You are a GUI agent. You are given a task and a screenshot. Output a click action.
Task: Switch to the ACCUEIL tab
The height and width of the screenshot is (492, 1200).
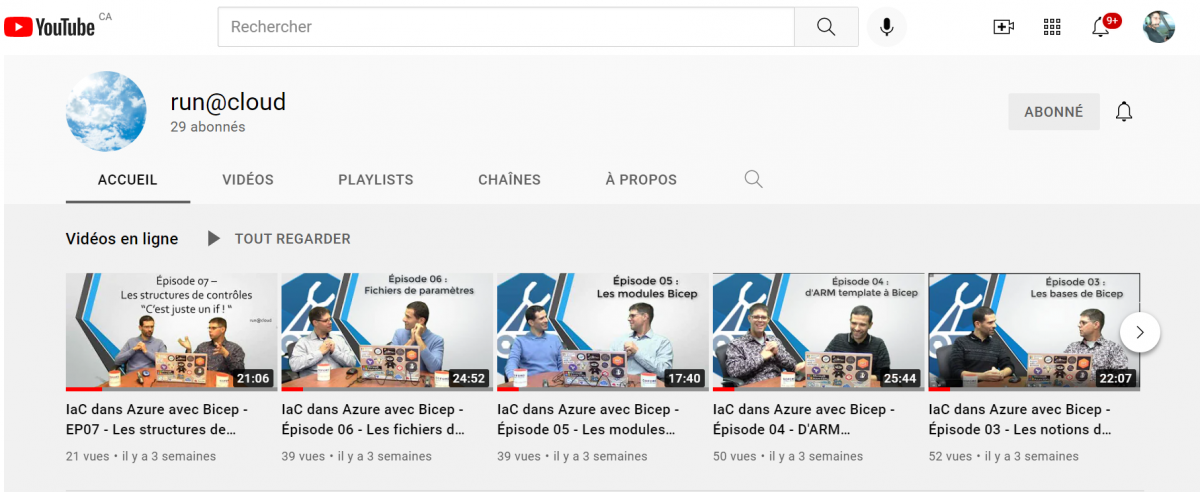point(128,180)
